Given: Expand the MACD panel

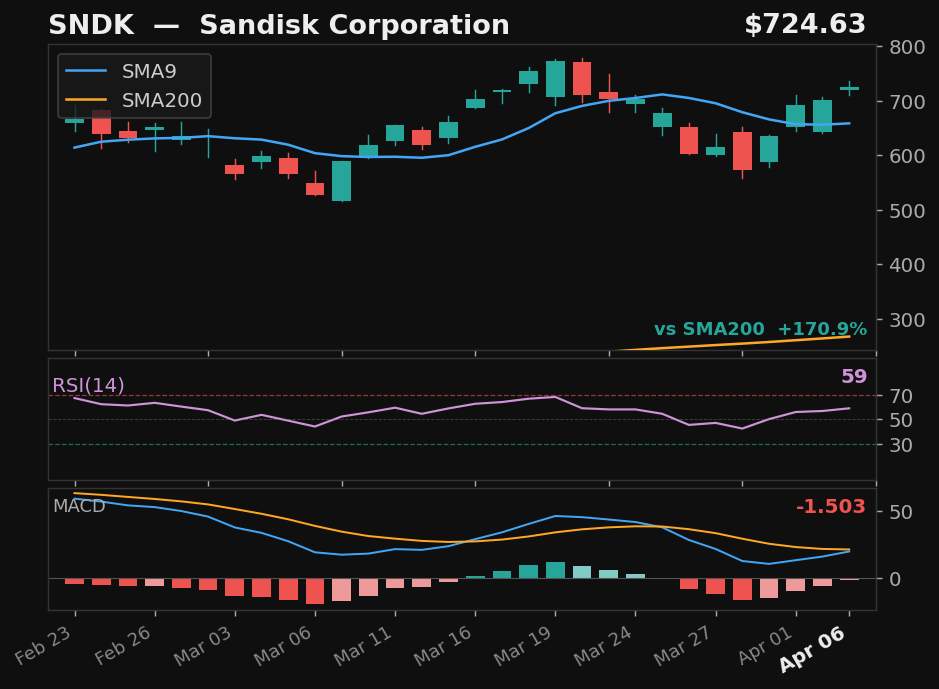Looking at the screenshot, I should click(80, 507).
